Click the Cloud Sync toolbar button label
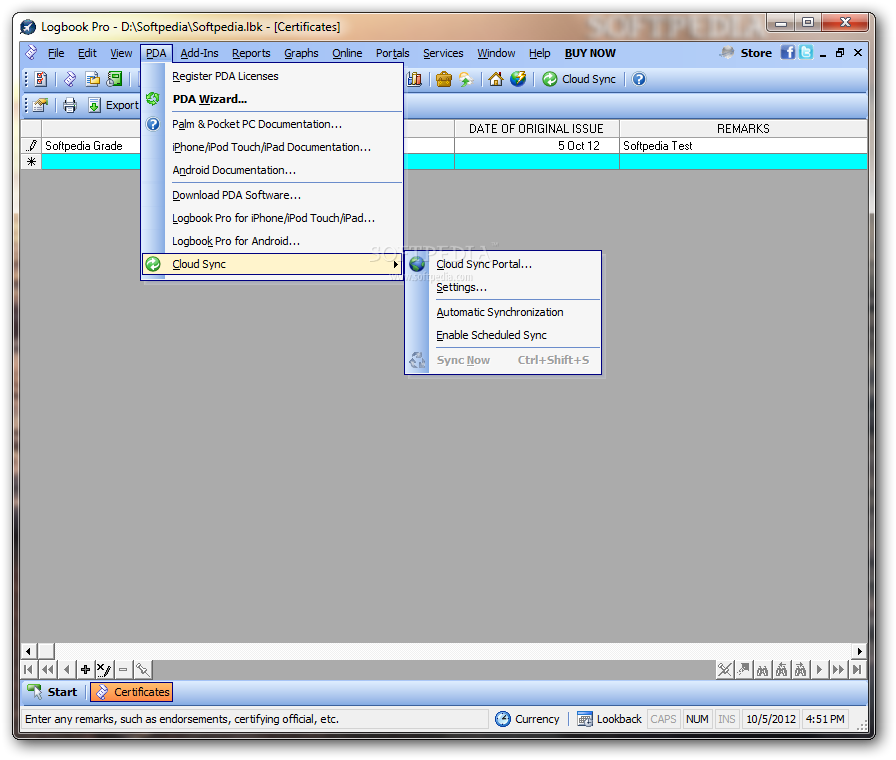896x760 pixels. (x=589, y=79)
